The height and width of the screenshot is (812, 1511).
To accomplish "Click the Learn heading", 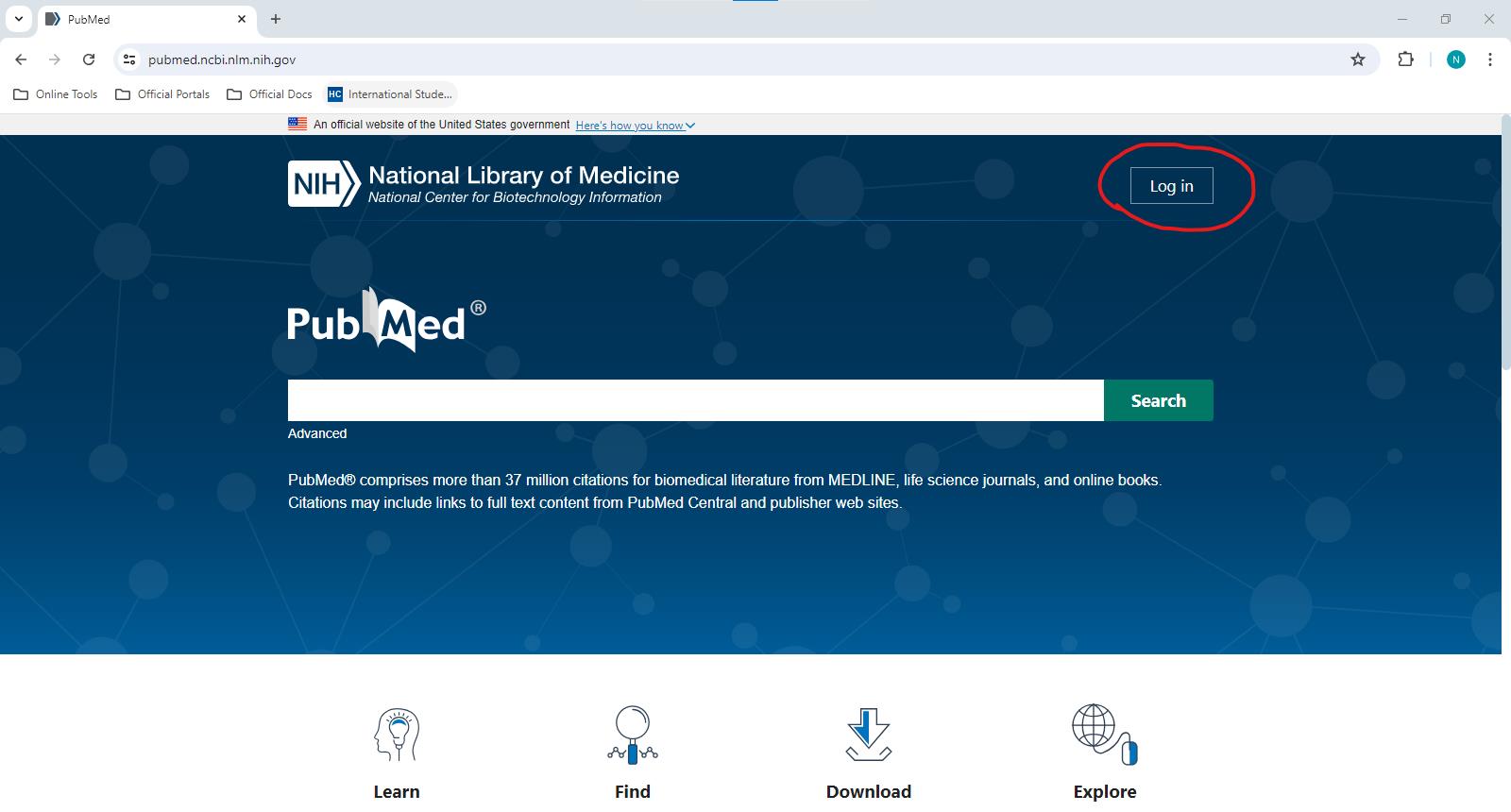I will (x=397, y=791).
